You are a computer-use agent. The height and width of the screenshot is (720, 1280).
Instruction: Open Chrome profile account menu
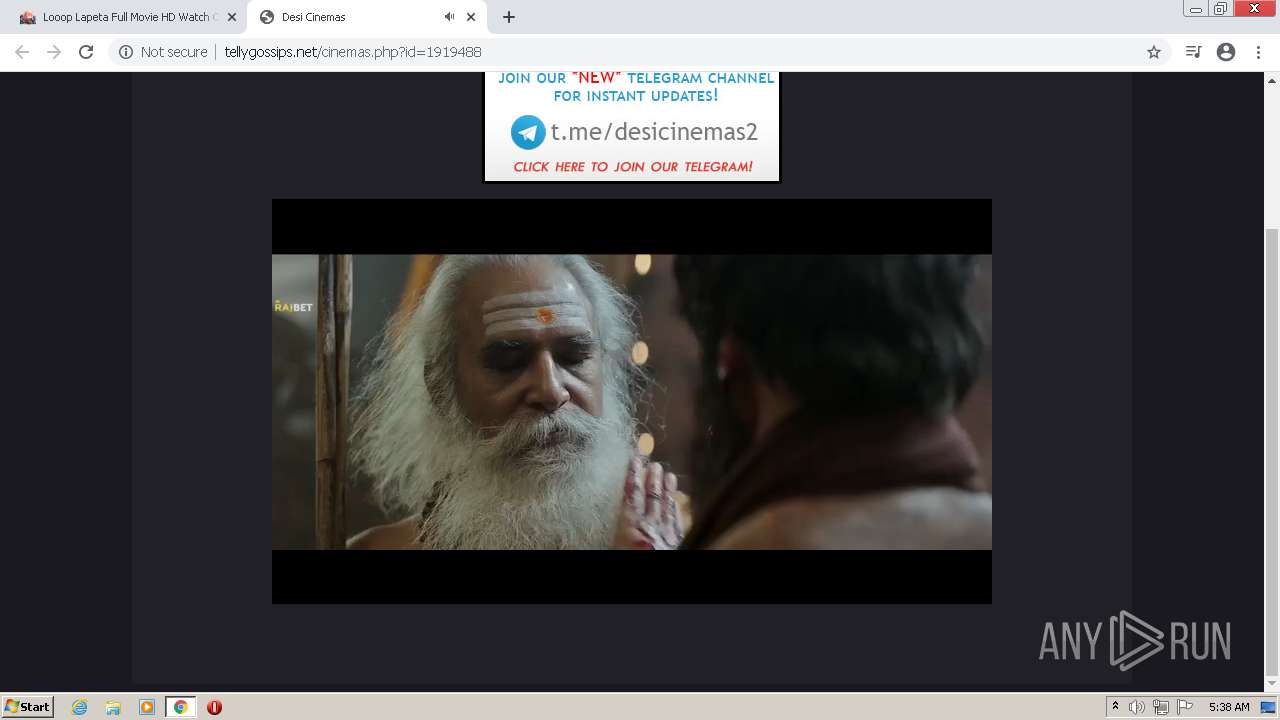[1226, 52]
